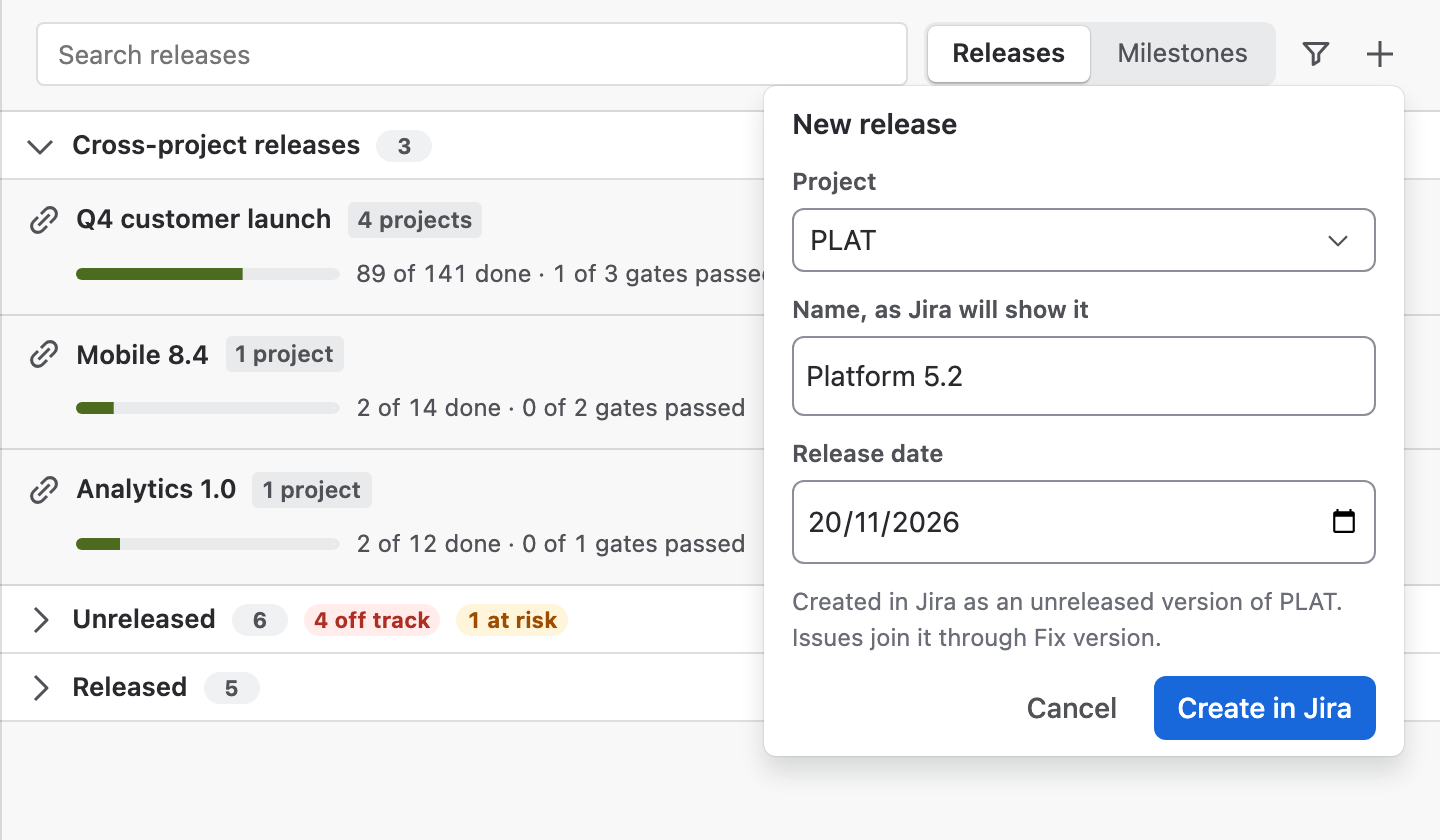Switch to the Releases tab
This screenshot has width=1440, height=840.
[x=1009, y=54]
